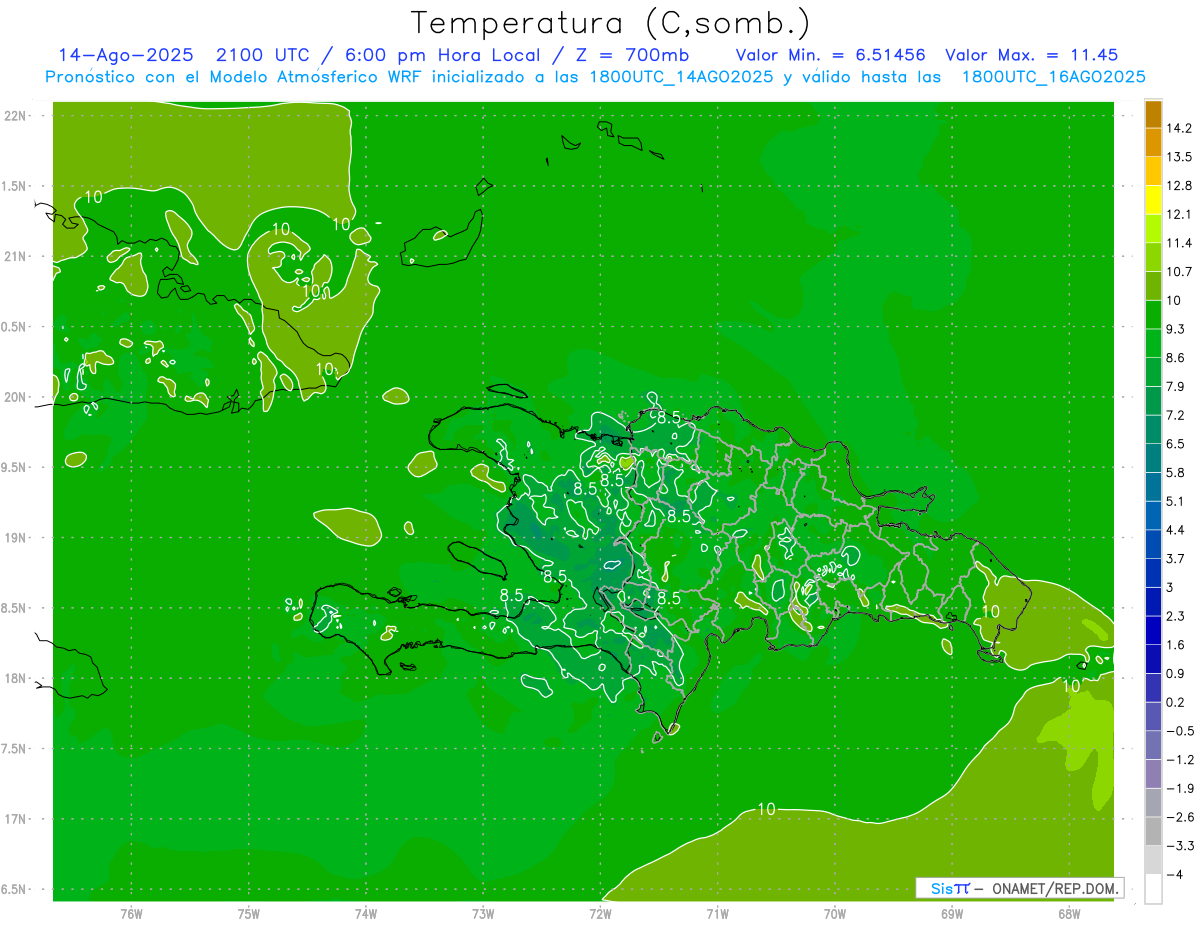
Task: Click the "13.5" color bar value
Action: tap(1179, 157)
